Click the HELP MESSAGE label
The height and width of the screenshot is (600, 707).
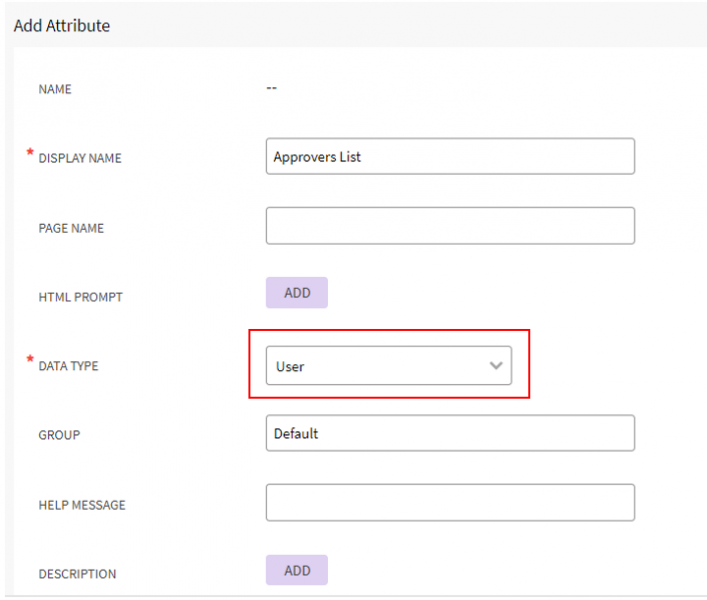pyautogui.click(x=82, y=505)
